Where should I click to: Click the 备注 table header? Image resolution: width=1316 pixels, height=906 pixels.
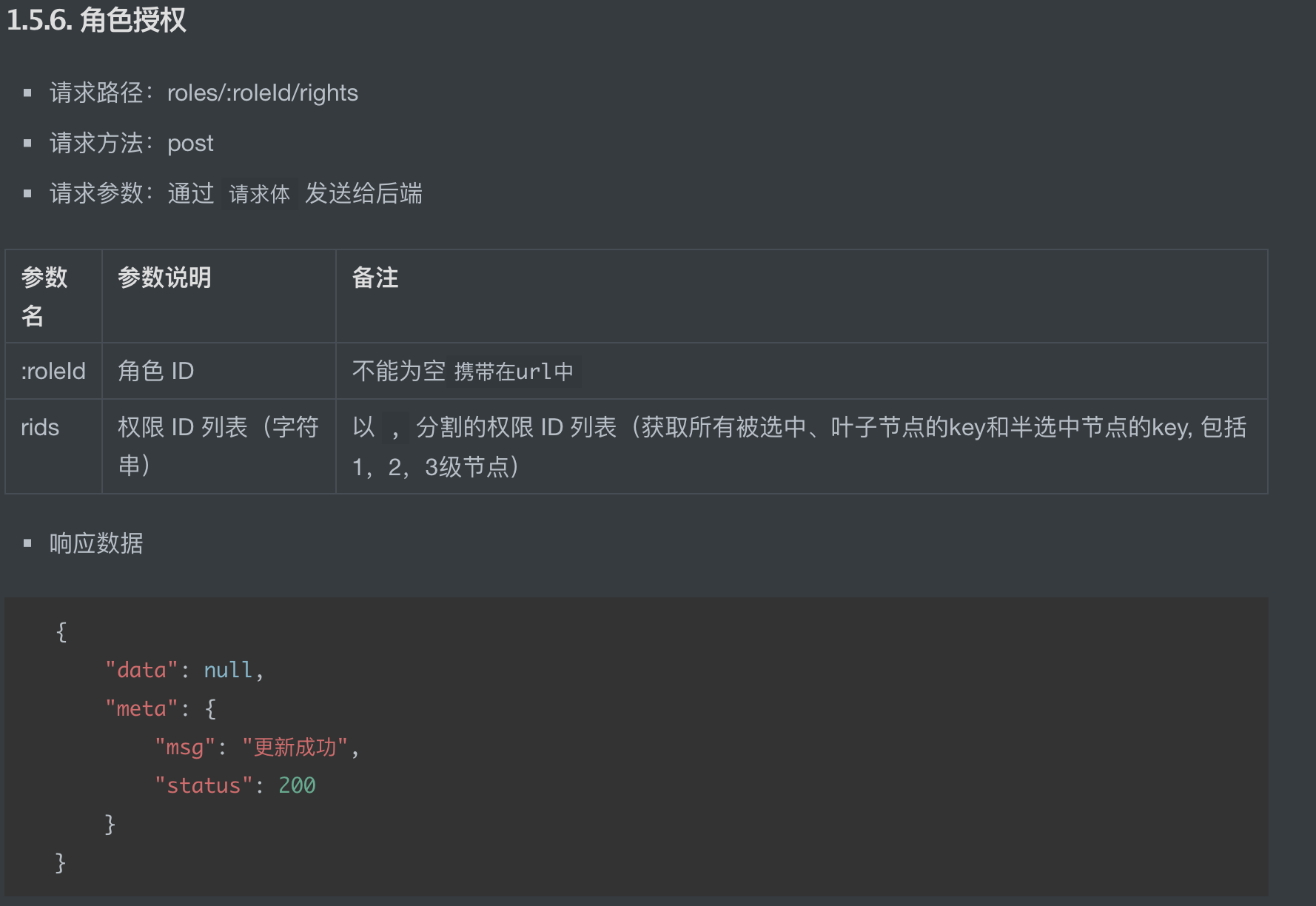802,296
